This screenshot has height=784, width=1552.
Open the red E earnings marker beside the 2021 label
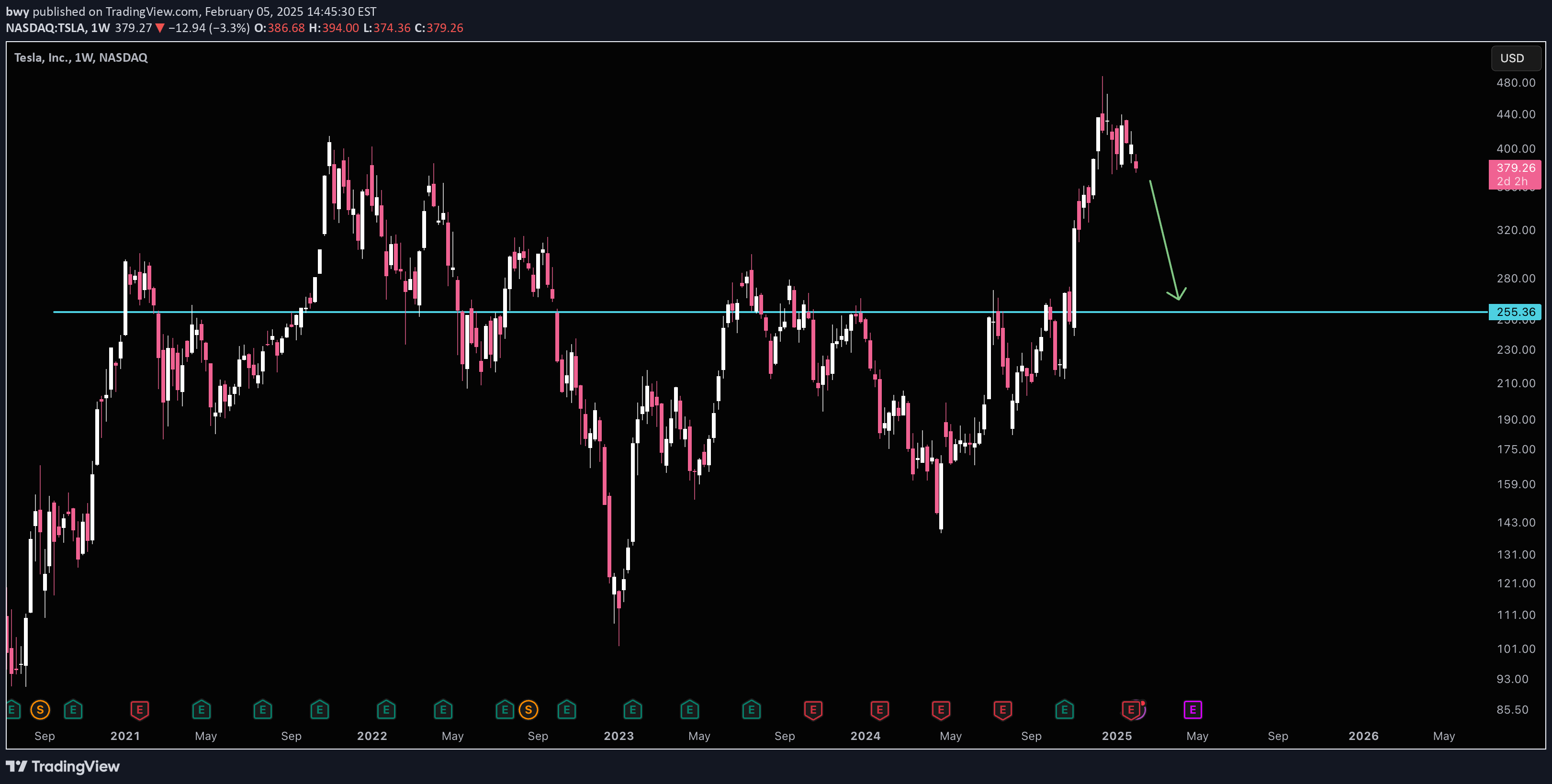coord(139,710)
